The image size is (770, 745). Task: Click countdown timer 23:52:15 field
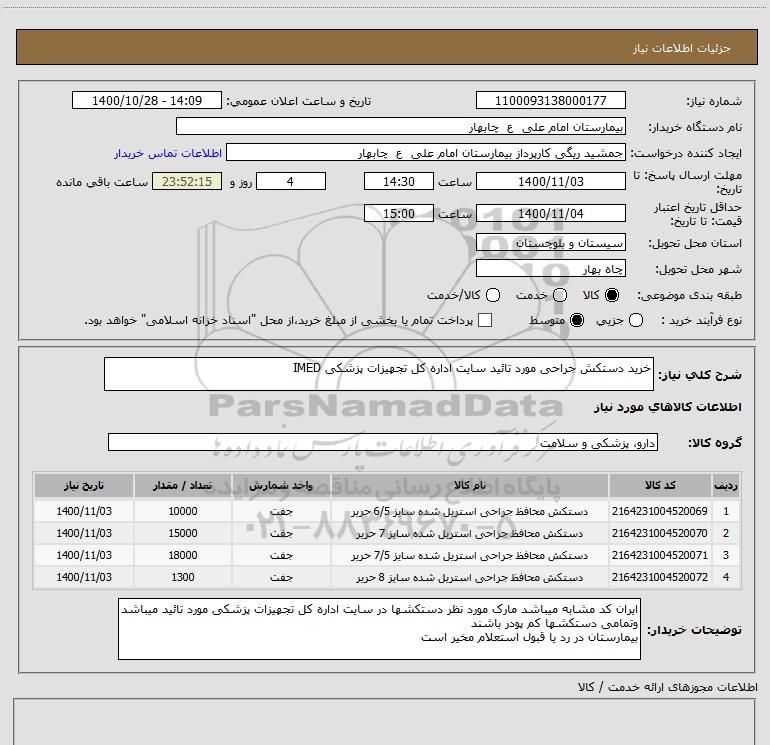[x=187, y=181]
